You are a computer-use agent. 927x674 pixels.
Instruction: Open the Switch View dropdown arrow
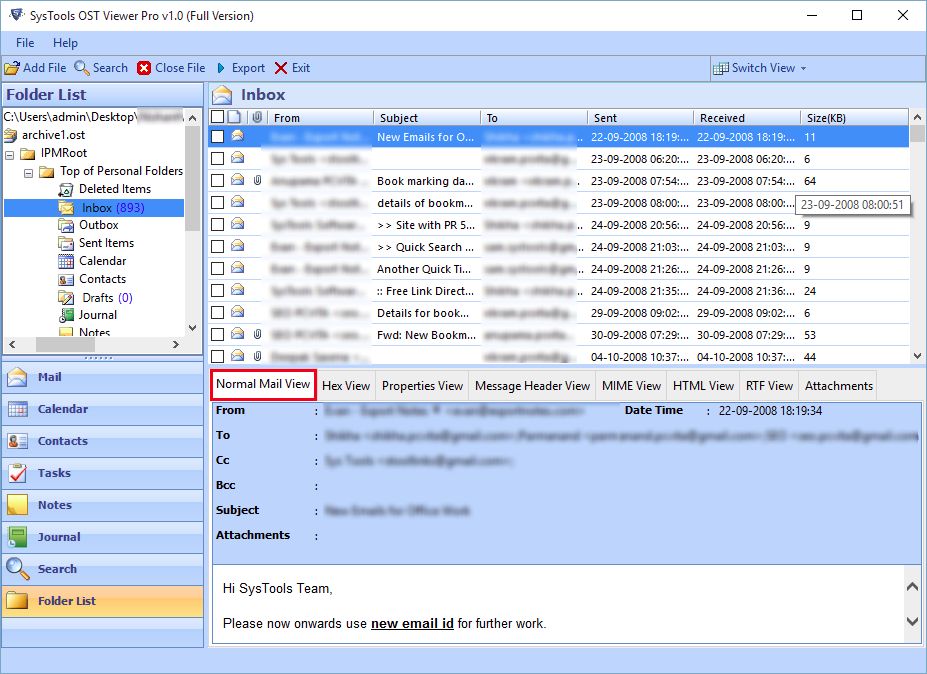803,69
